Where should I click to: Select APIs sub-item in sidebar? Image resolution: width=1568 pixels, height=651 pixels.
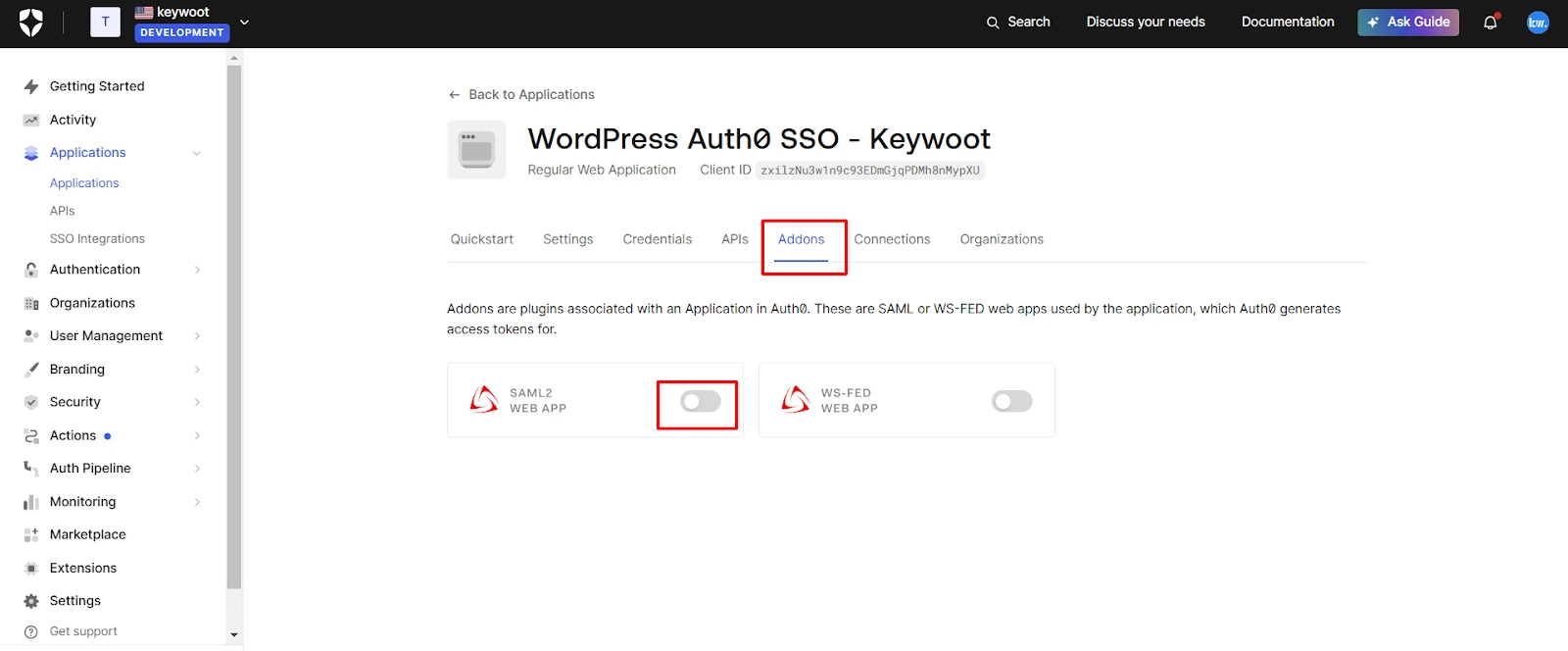(63, 211)
